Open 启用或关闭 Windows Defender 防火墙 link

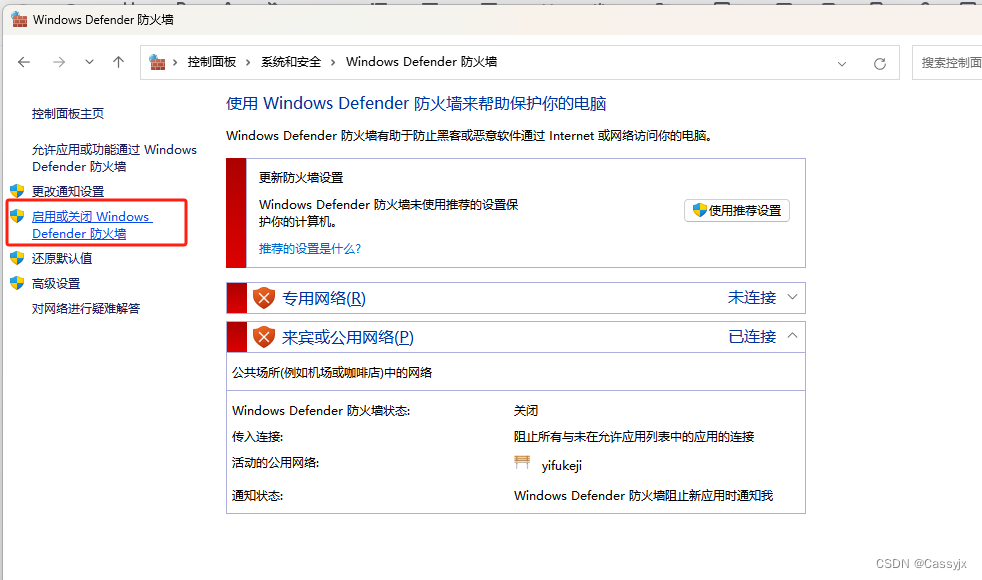point(92,225)
